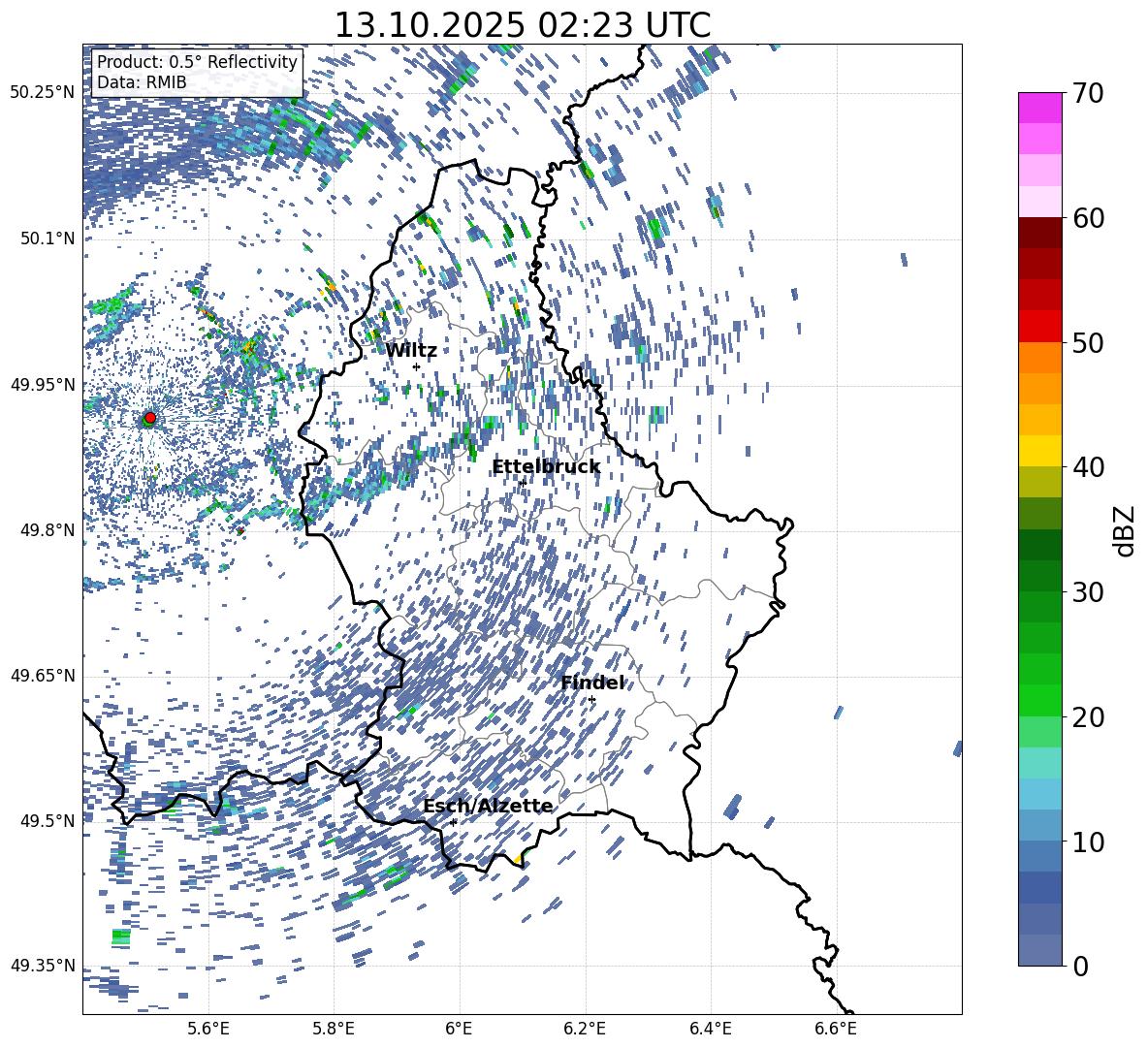The width and height of the screenshot is (1148, 1048).
Task: Click the title '13.10.2025 02:23 UTC'
Action: tap(522, 25)
